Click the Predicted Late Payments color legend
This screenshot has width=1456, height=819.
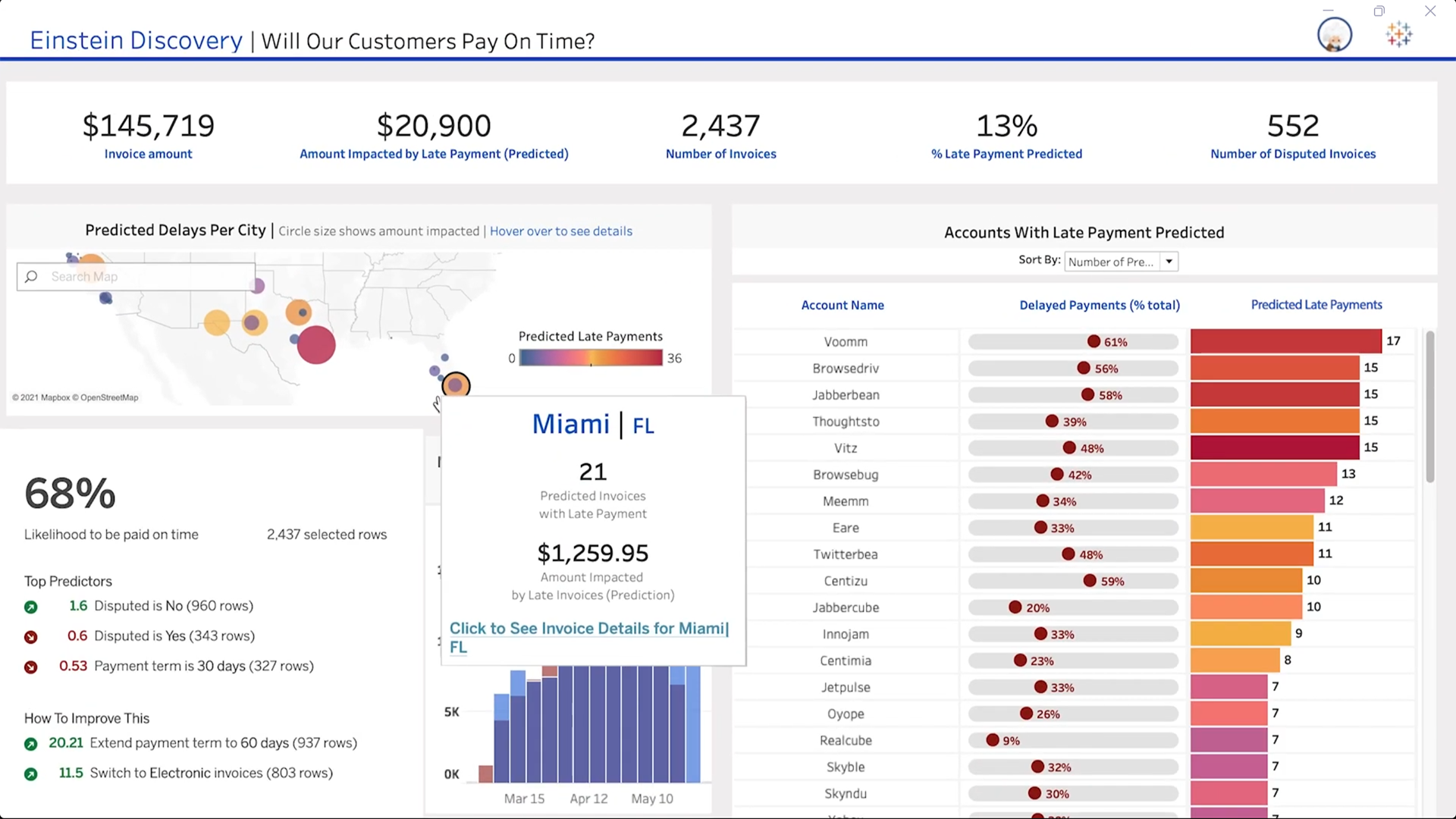pyautogui.click(x=590, y=358)
